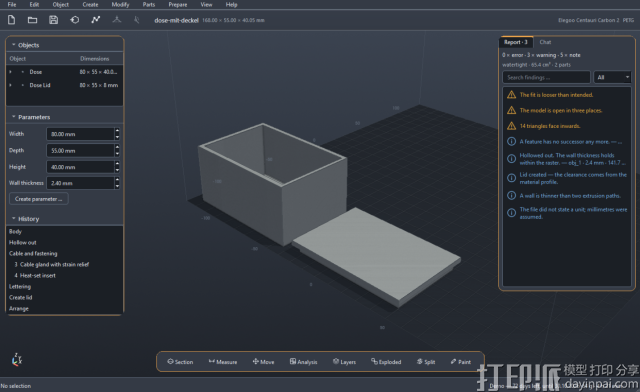Click warning icon for 'model is open' finding

[511, 110]
